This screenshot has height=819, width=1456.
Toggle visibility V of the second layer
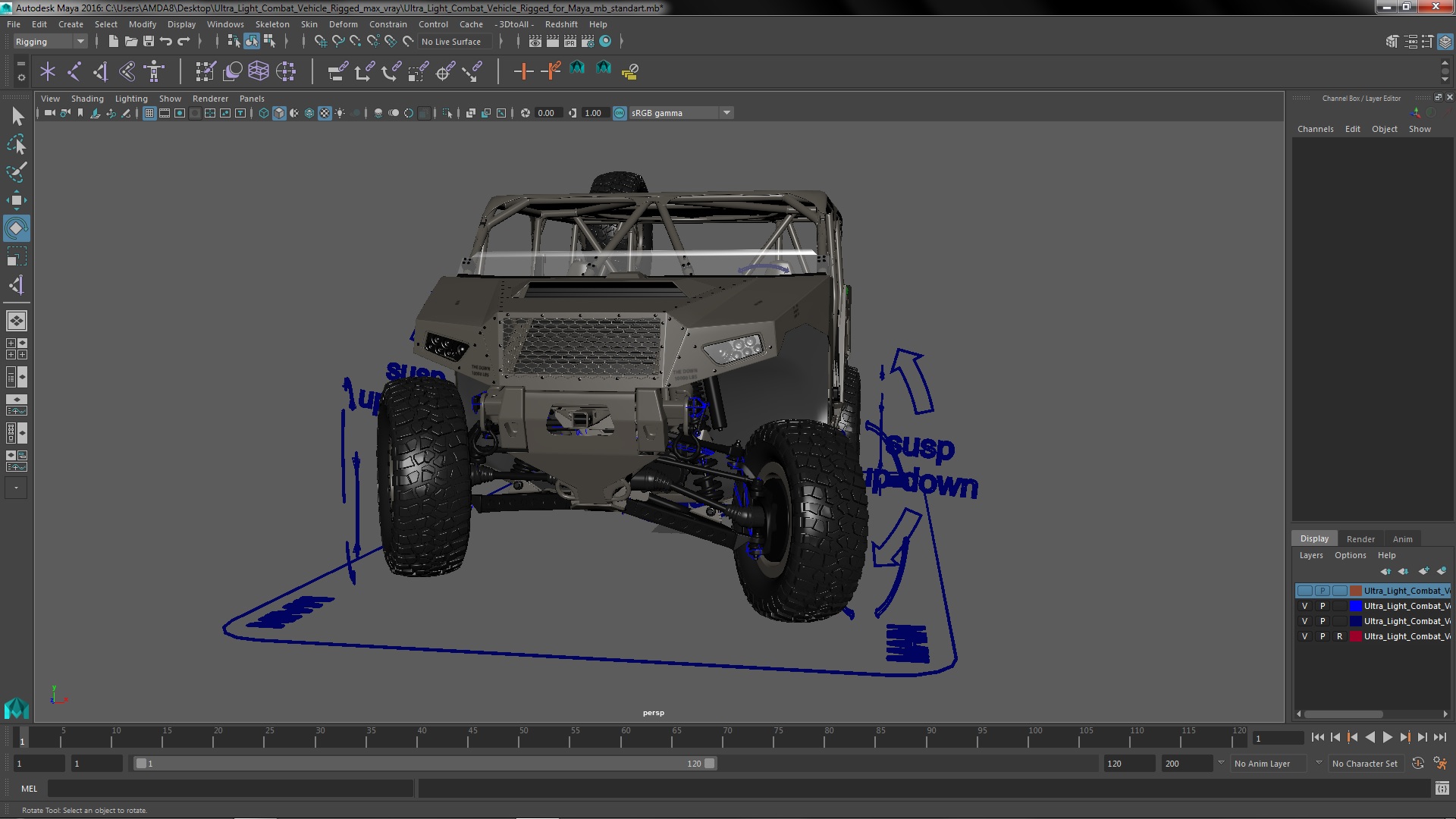click(x=1304, y=606)
